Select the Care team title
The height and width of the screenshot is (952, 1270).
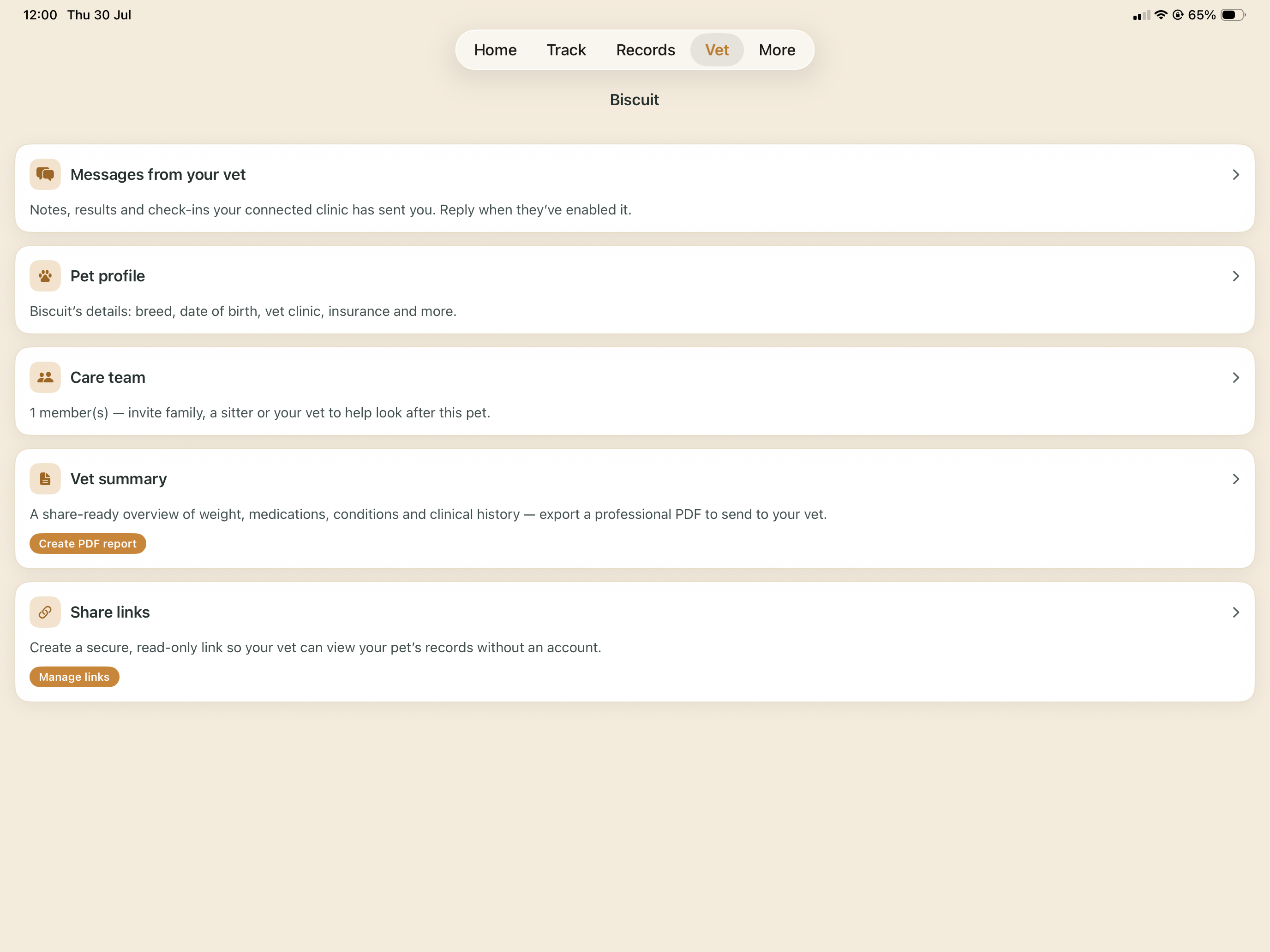[x=108, y=378]
